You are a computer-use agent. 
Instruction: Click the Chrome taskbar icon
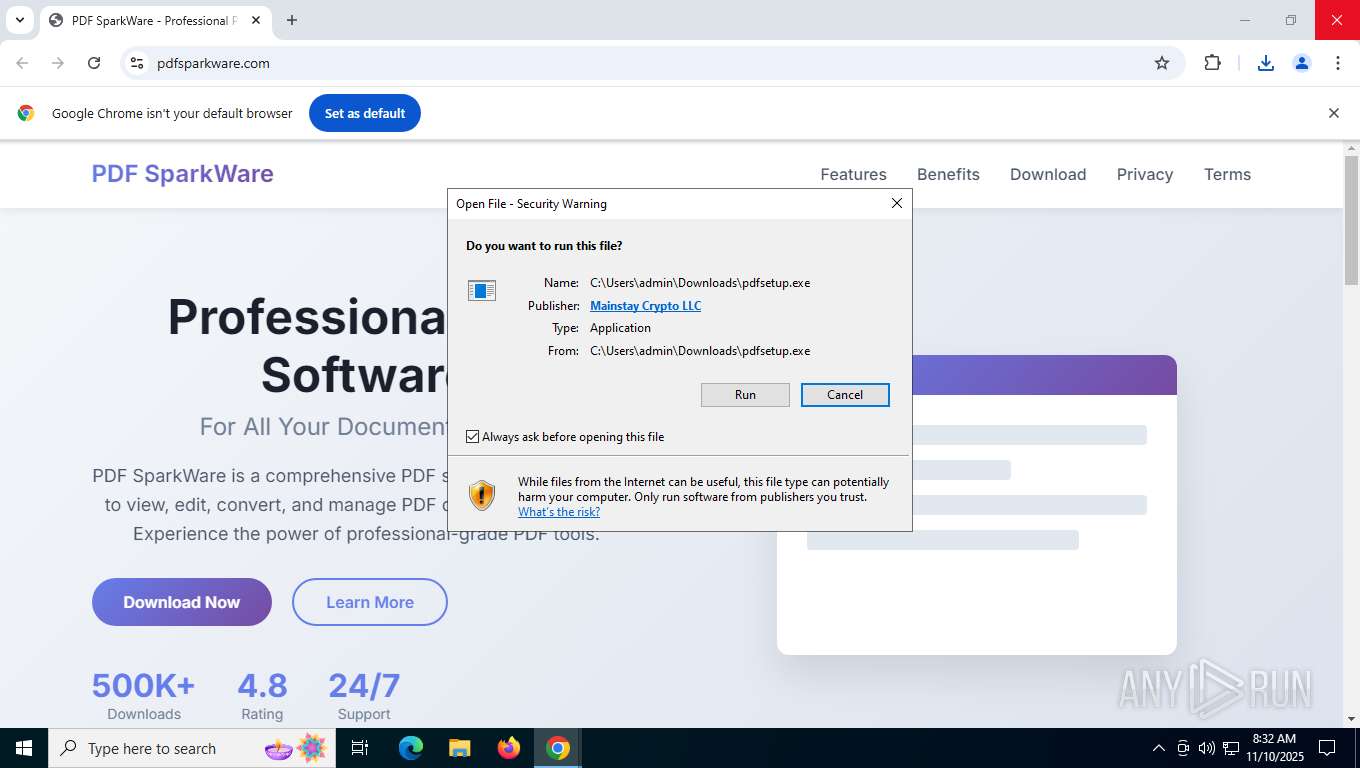(558, 748)
